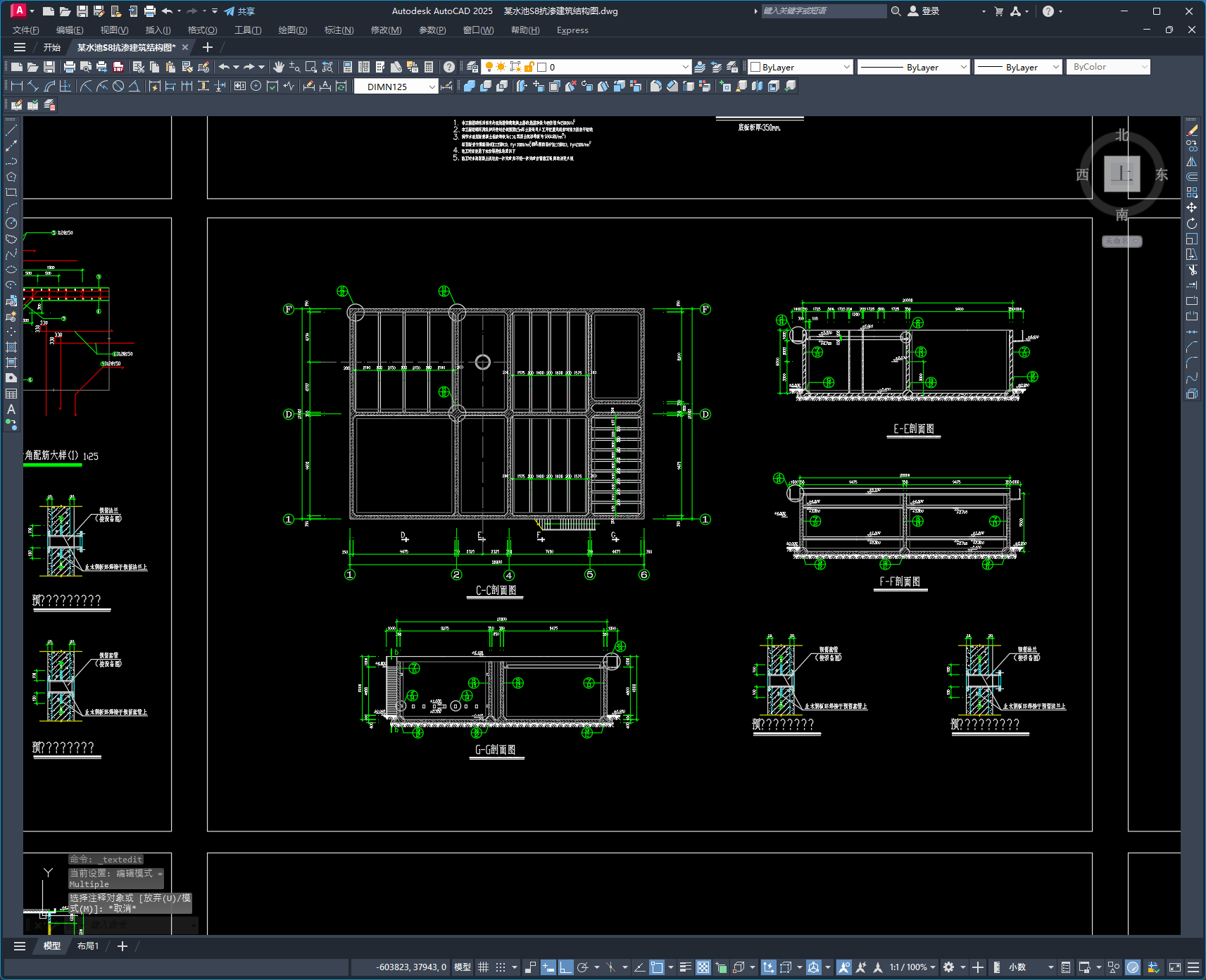The height and width of the screenshot is (980, 1206).
Task: Click the coordinates readout in status bar
Action: pyautogui.click(x=411, y=967)
